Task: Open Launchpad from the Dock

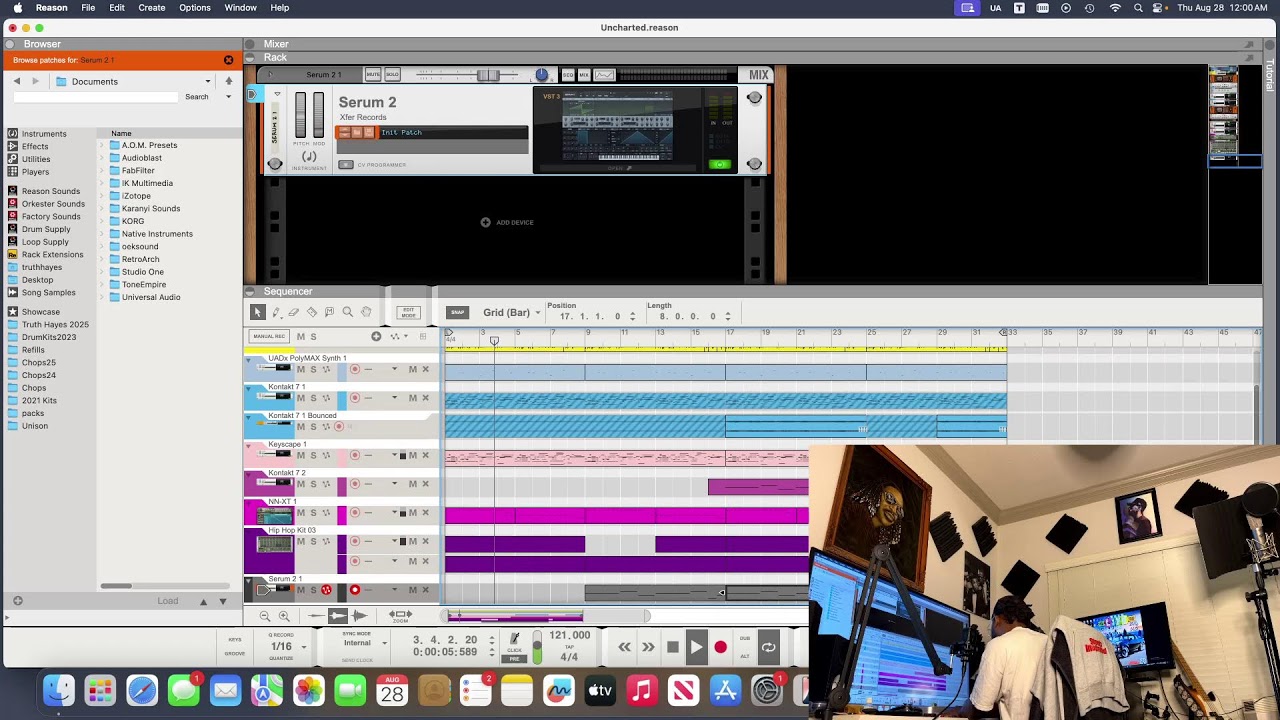Action: coord(100,690)
